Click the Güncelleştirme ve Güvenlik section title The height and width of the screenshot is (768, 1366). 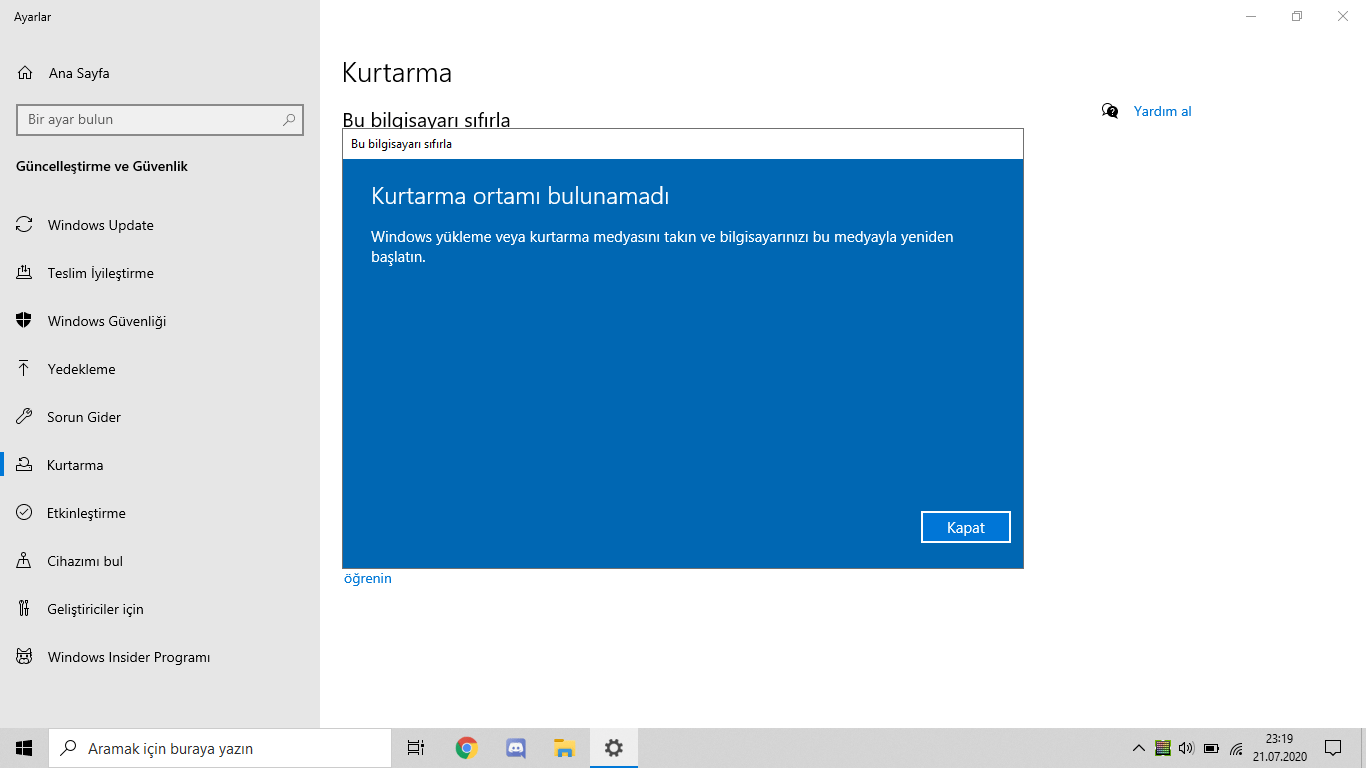click(x=102, y=166)
